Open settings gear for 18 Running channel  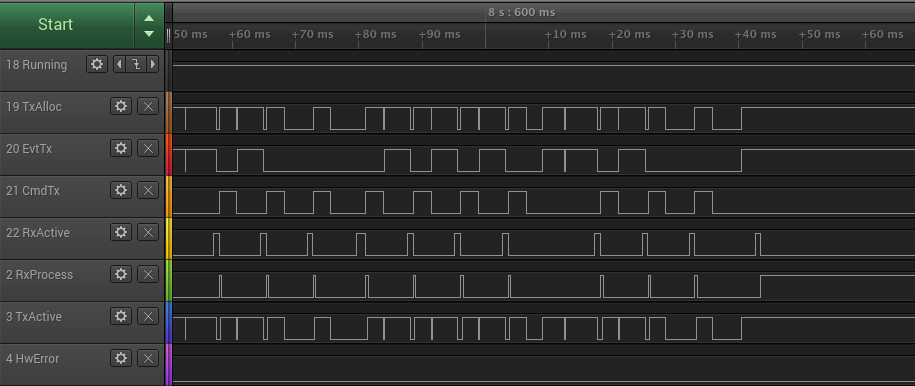tap(97, 64)
